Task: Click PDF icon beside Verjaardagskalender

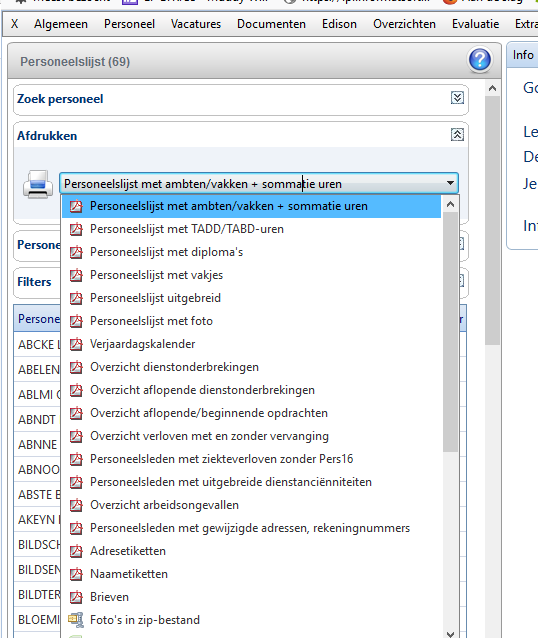Action: point(76,344)
